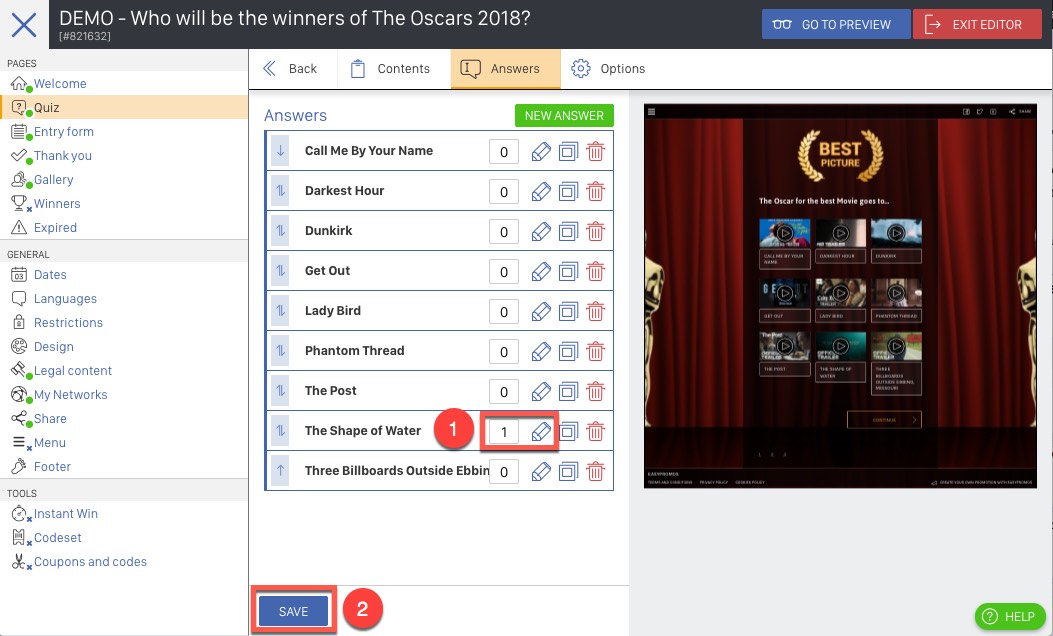The image size is (1053, 636).
Task: Switch to the Contents tab
Action: click(390, 69)
